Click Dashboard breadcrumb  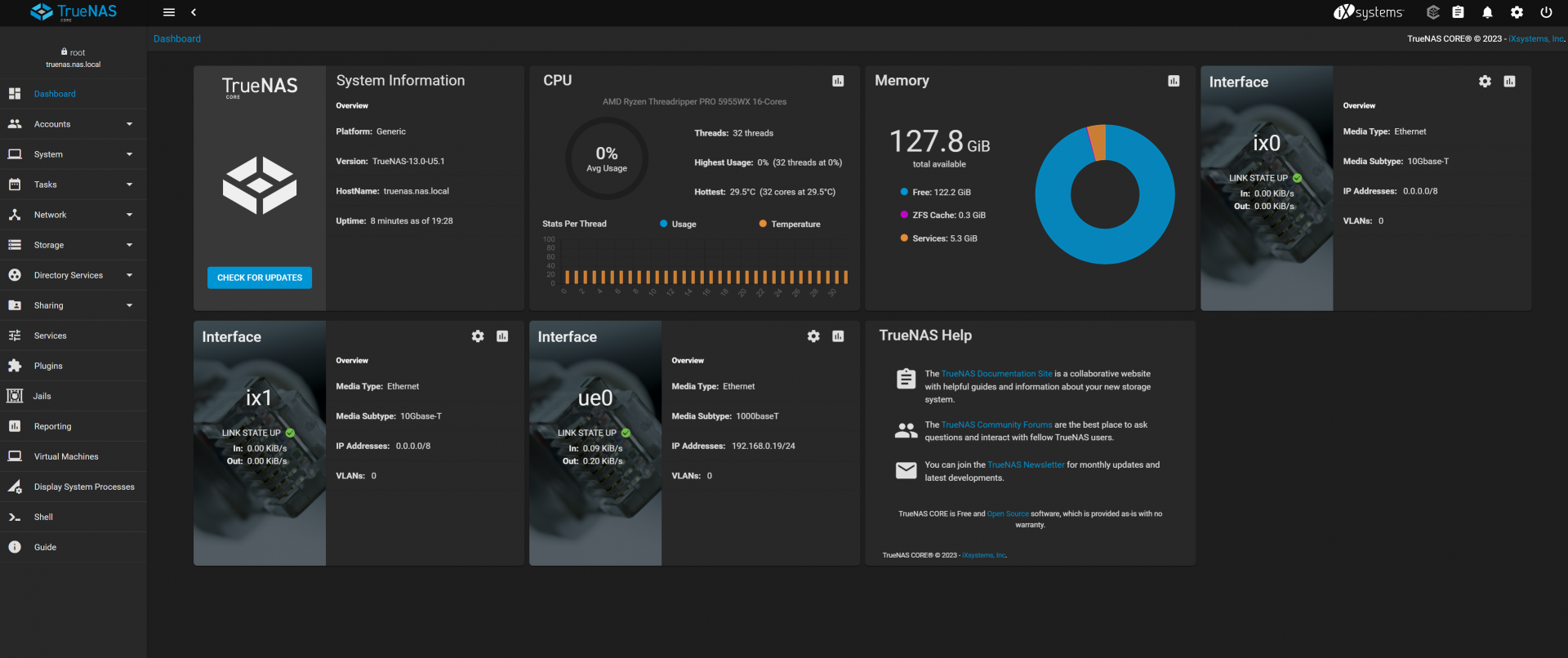pos(177,38)
